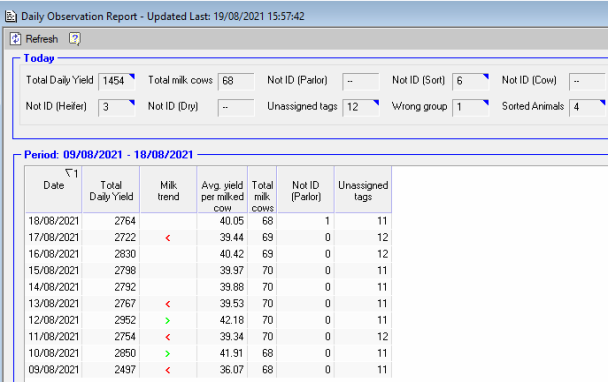The image size is (608, 382).
Task: Select the 17/08/2021 date cell
Action: click(x=54, y=237)
